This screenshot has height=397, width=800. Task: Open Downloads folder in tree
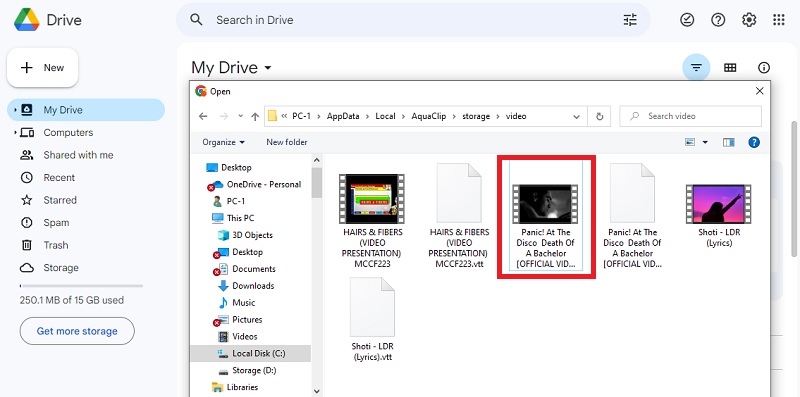[246, 286]
